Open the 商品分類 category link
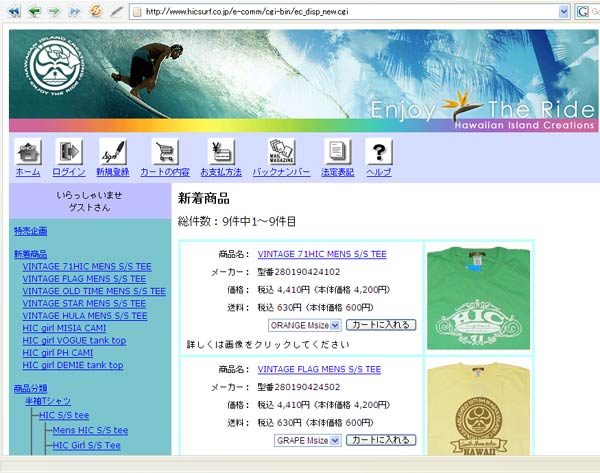The width and height of the screenshot is (600, 473). pyautogui.click(x=31, y=388)
